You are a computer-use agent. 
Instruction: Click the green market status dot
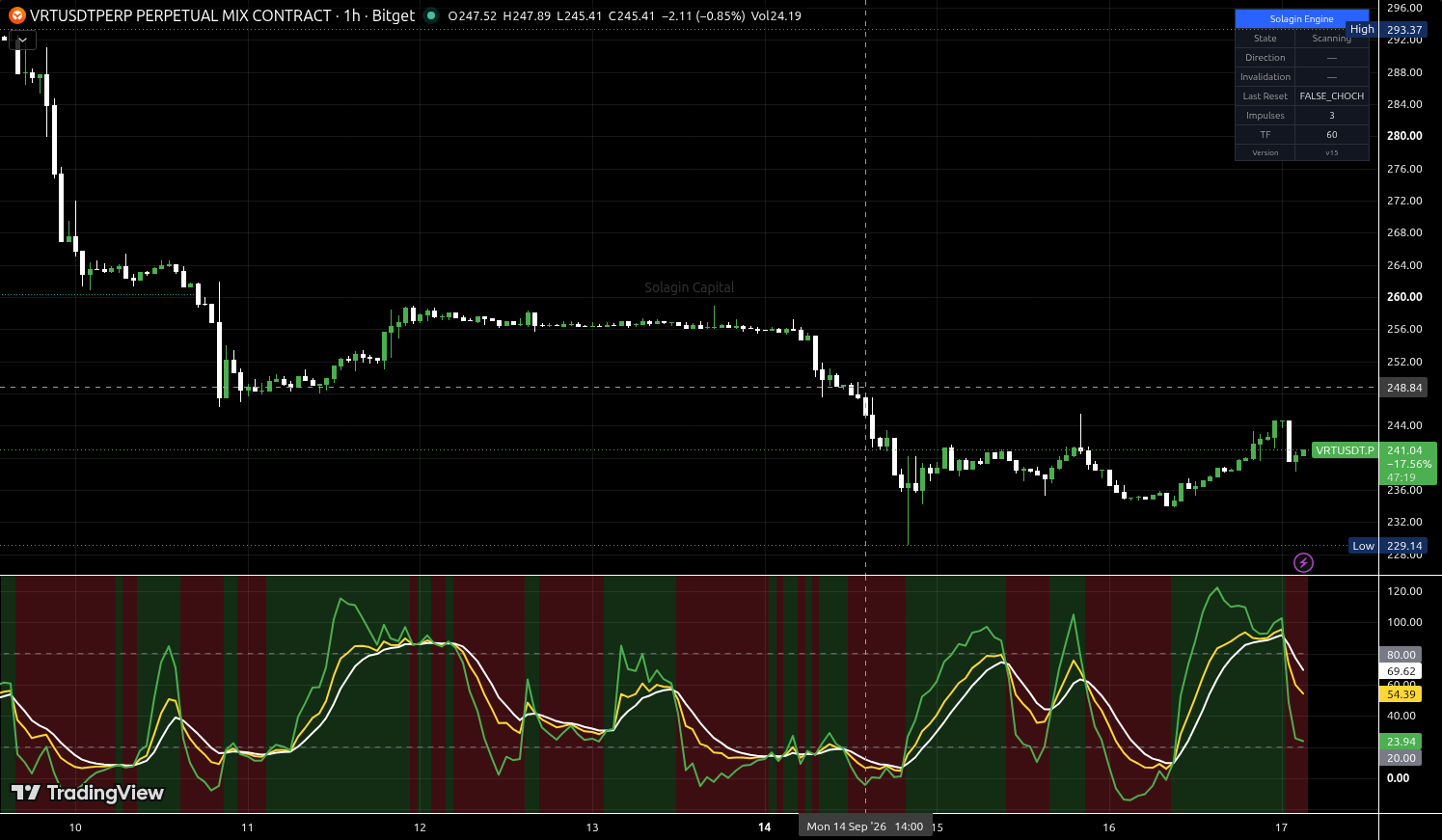pos(431,15)
